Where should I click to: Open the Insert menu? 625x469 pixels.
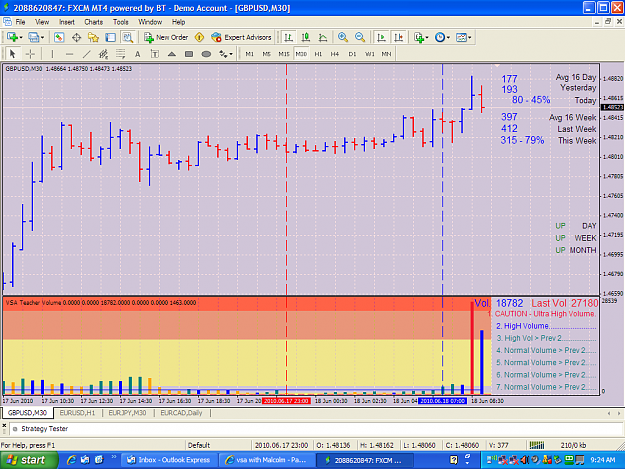(67, 22)
